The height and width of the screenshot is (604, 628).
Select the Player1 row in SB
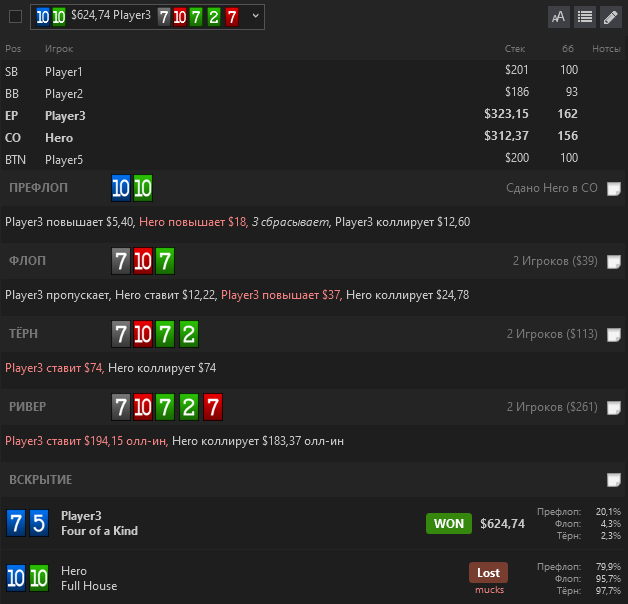[x=314, y=71]
